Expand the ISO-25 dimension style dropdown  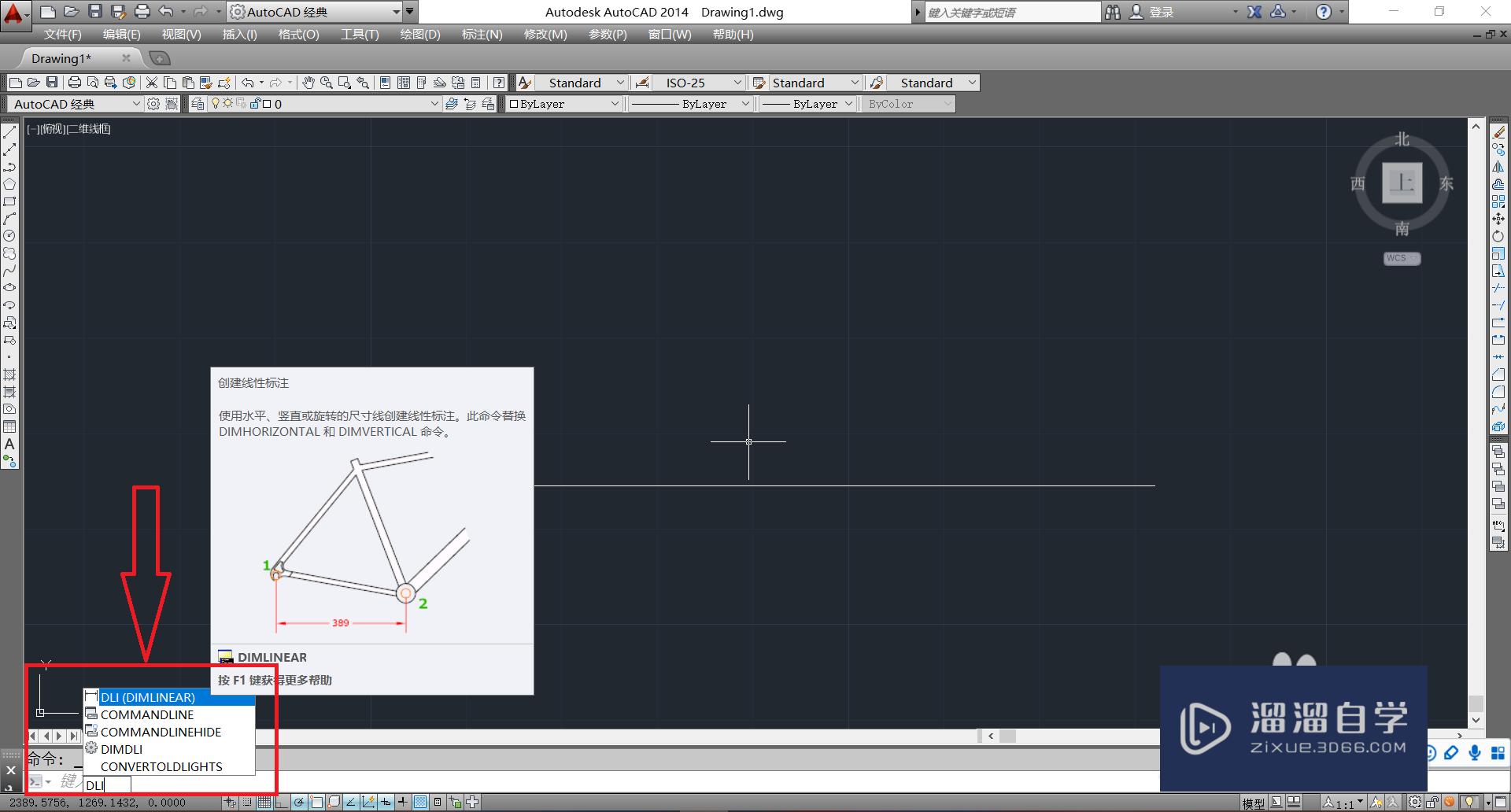[737, 83]
